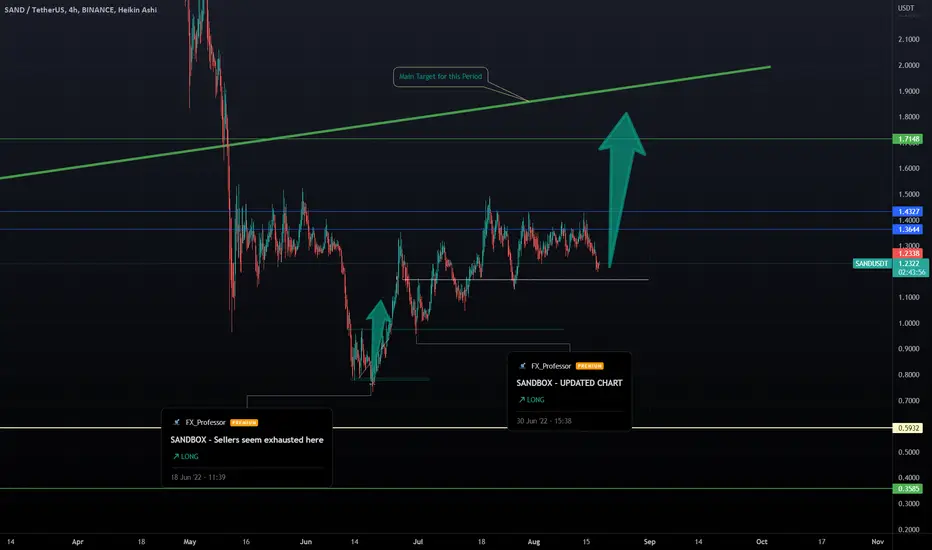Click the LONG label in the 18 Jun card
932x550 pixels.
coord(185,457)
